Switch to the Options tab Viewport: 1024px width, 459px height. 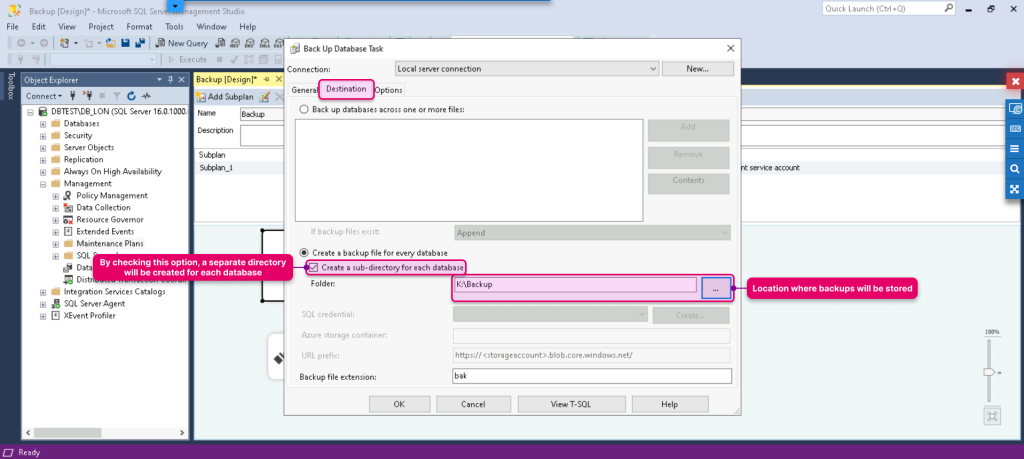coord(389,90)
